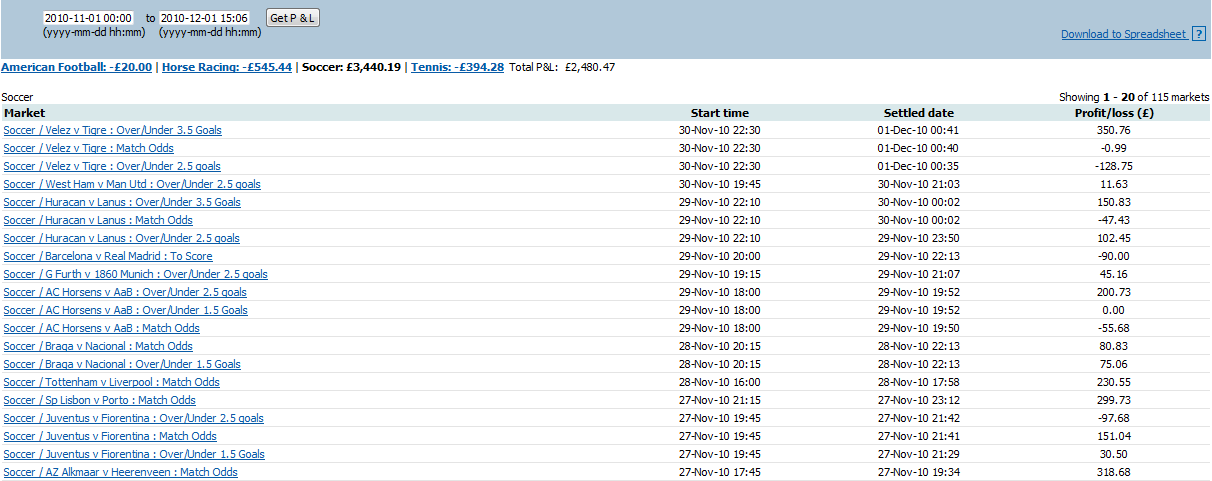Open G Furth v 1860 Munich market
The image size is (1212, 481).
[x=136, y=274]
